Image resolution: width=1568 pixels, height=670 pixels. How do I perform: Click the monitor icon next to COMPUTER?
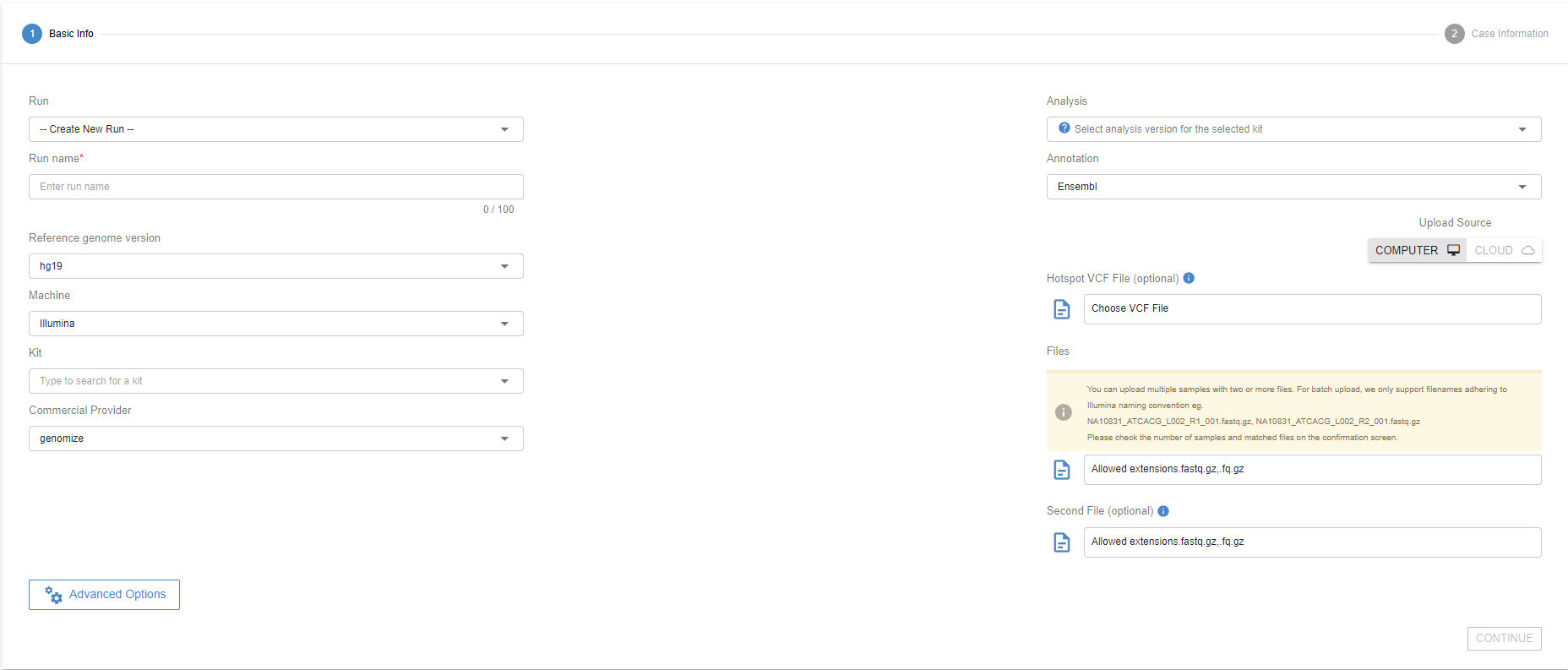click(1453, 250)
